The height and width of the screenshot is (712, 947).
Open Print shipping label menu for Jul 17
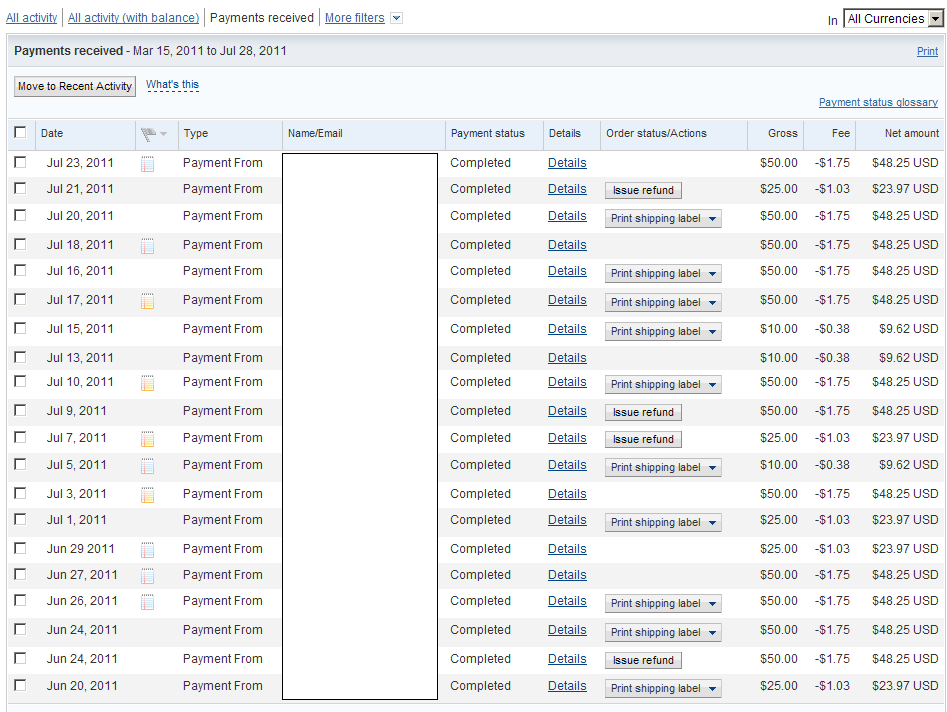(x=663, y=302)
